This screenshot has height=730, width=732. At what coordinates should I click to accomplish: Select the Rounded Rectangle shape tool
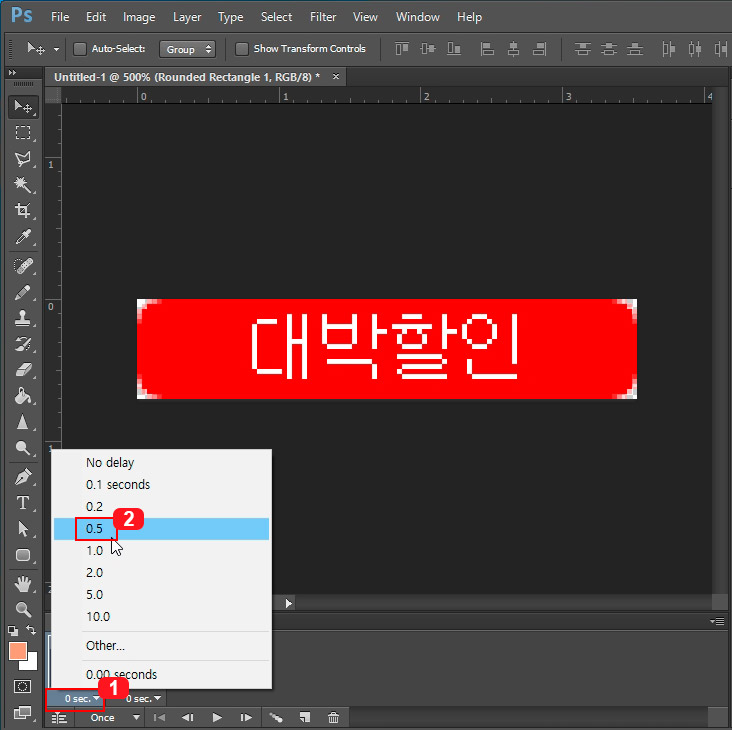(x=23, y=555)
